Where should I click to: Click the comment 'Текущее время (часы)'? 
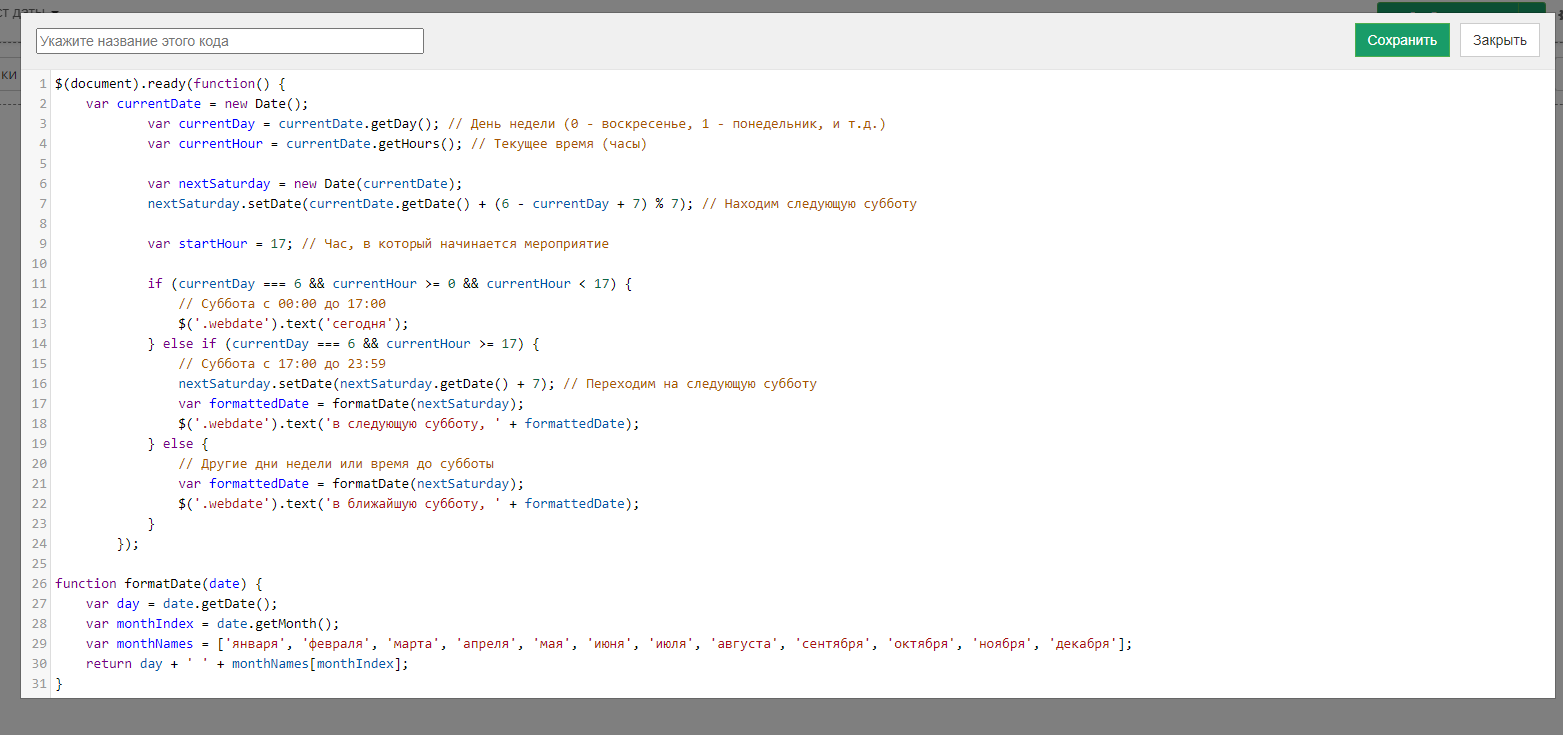557,144
